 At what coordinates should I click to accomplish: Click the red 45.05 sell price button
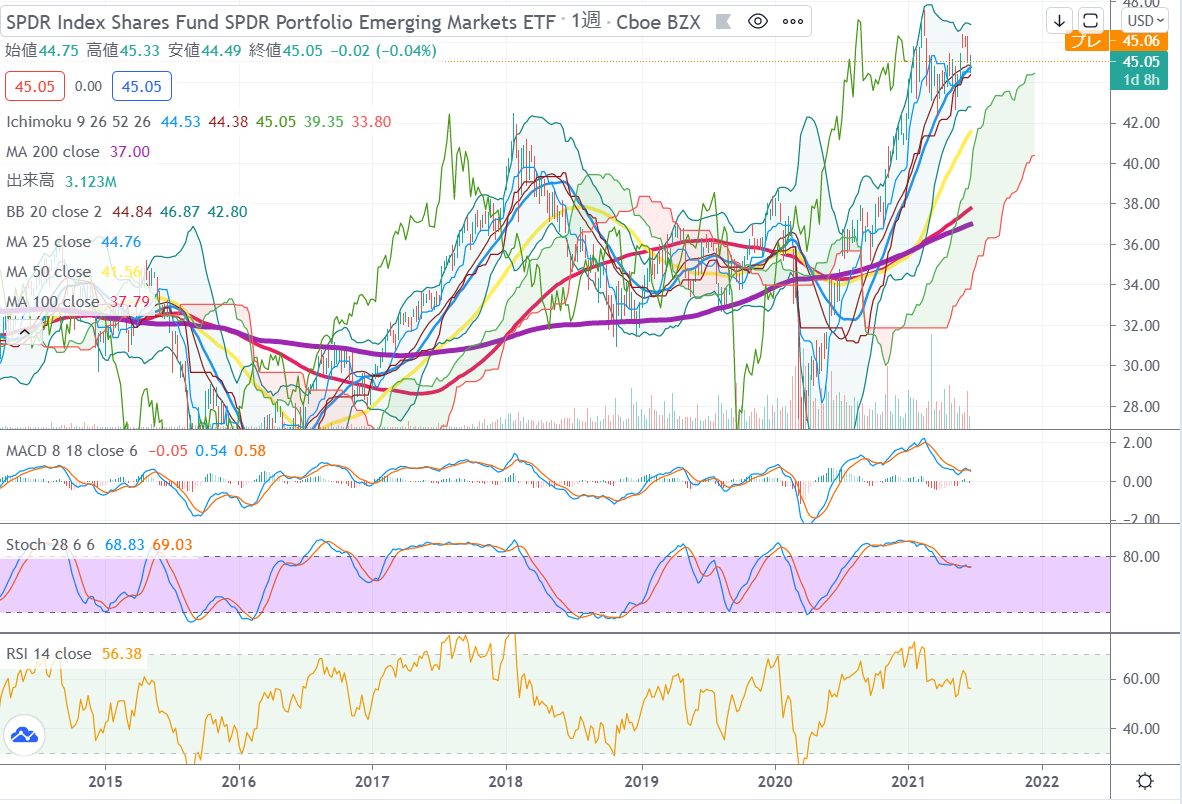(x=35, y=87)
